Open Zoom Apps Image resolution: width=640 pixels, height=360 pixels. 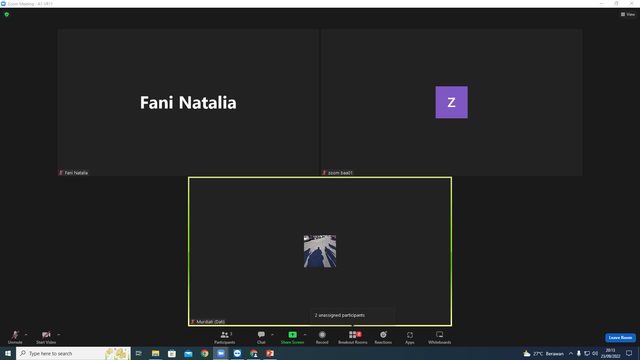click(x=410, y=337)
